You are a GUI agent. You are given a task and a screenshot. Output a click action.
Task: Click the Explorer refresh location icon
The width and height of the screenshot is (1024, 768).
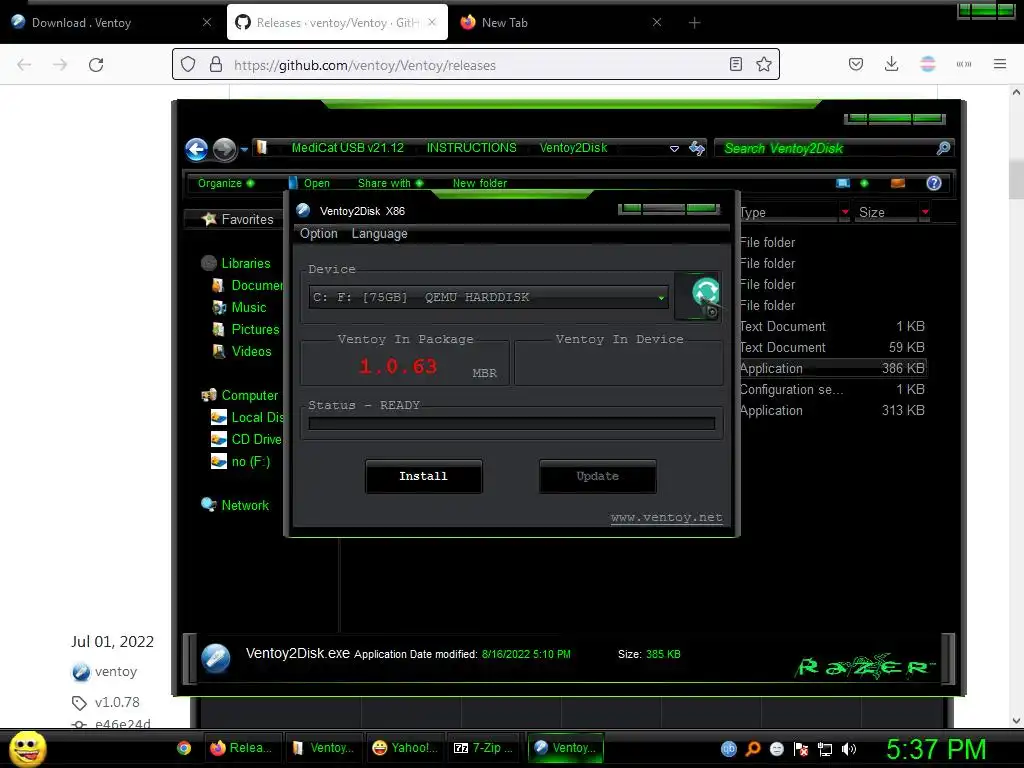tap(697, 148)
